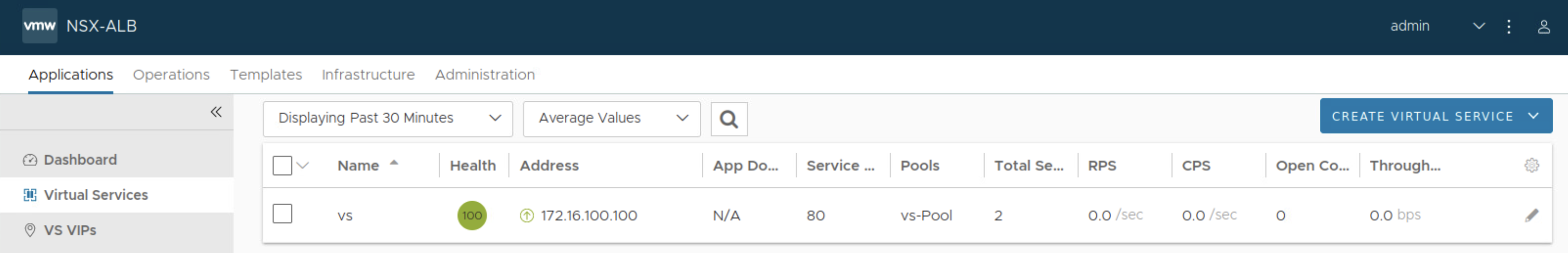Open table column settings gear
Screen dimensions: 1568x253
[1531, 165]
